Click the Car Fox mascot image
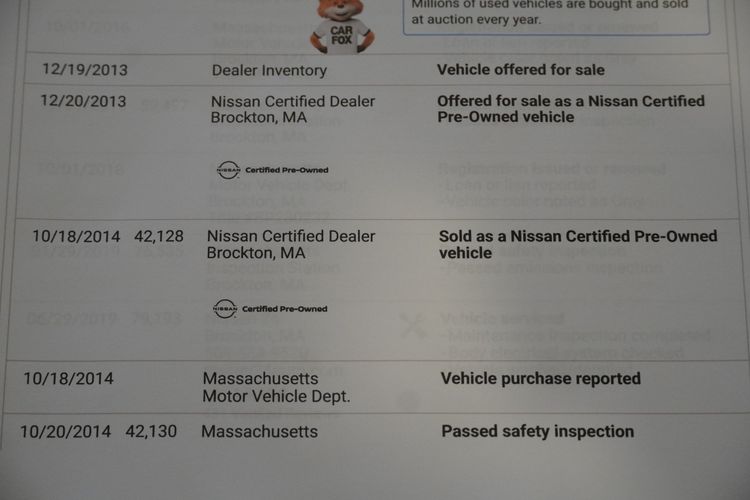750x500 pixels. click(343, 25)
